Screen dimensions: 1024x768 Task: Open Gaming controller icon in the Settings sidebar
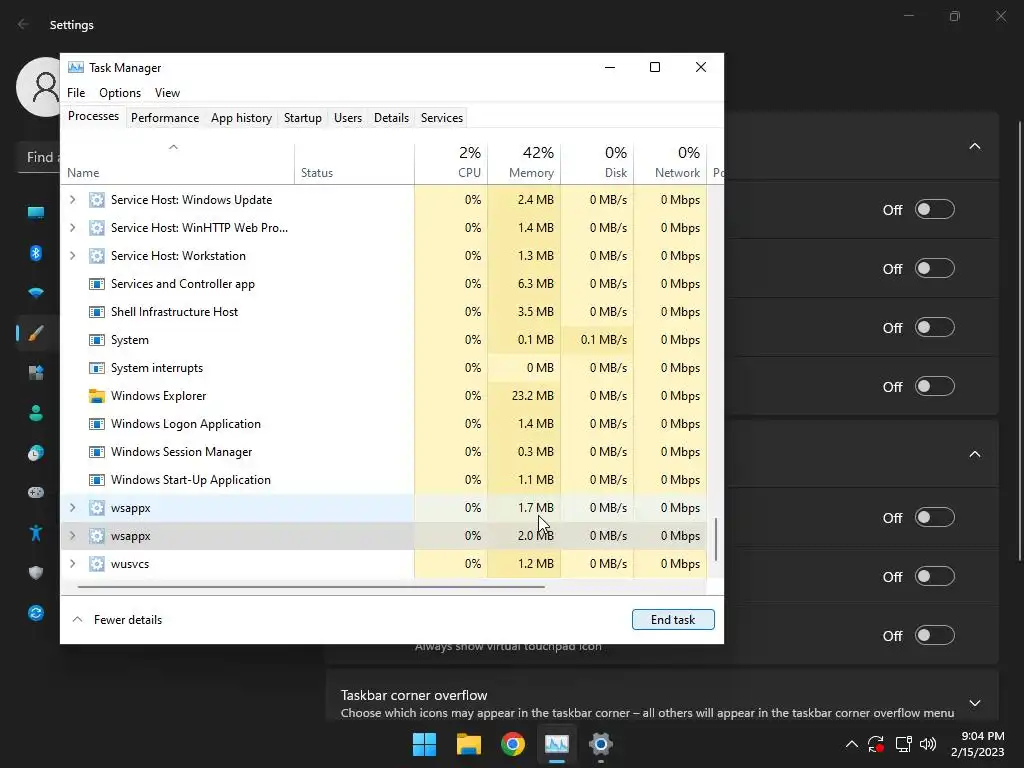click(x=36, y=492)
